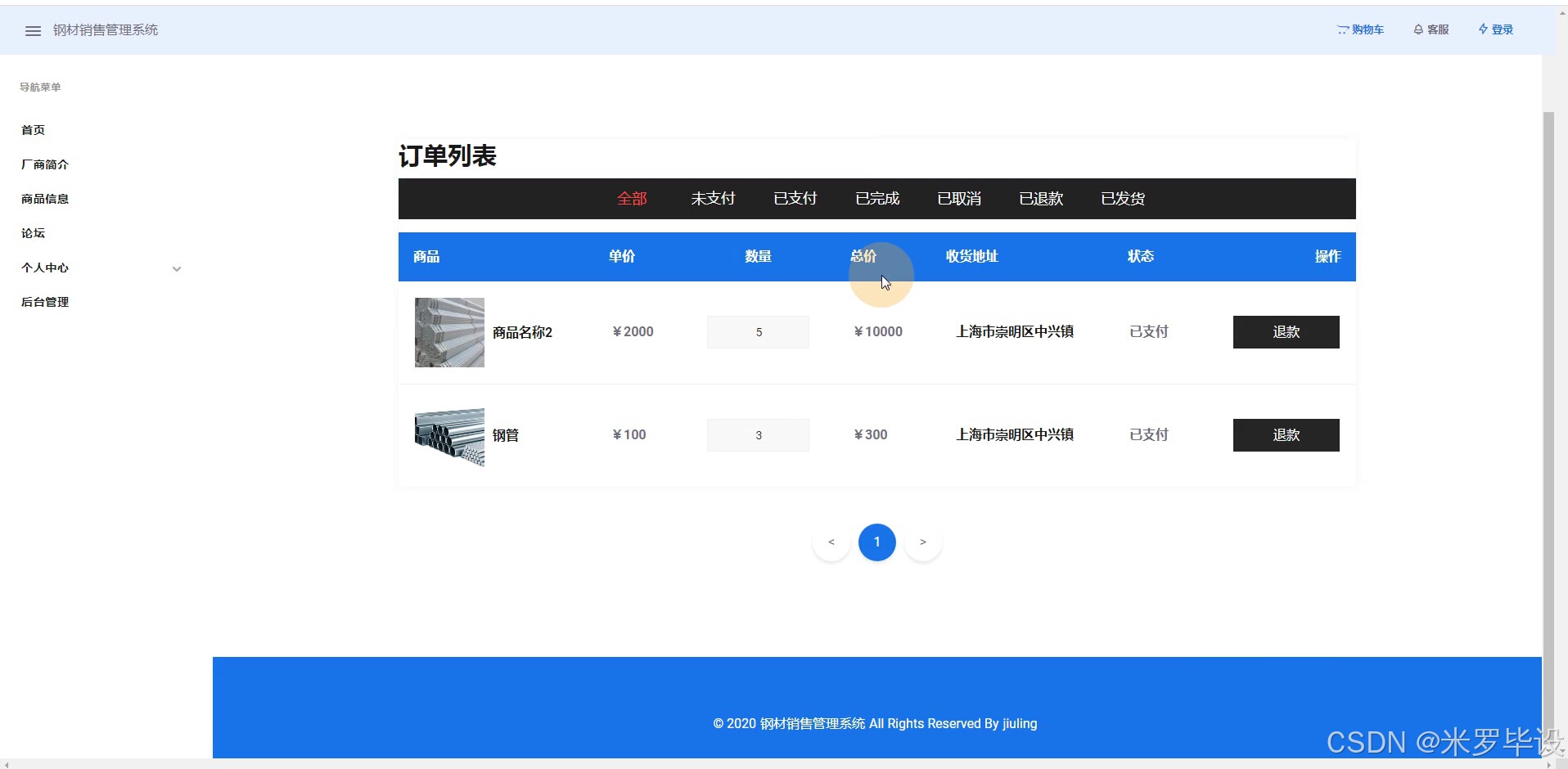This screenshot has width=1568, height=769.
Task: Go to the next pagination page
Action: point(923,542)
